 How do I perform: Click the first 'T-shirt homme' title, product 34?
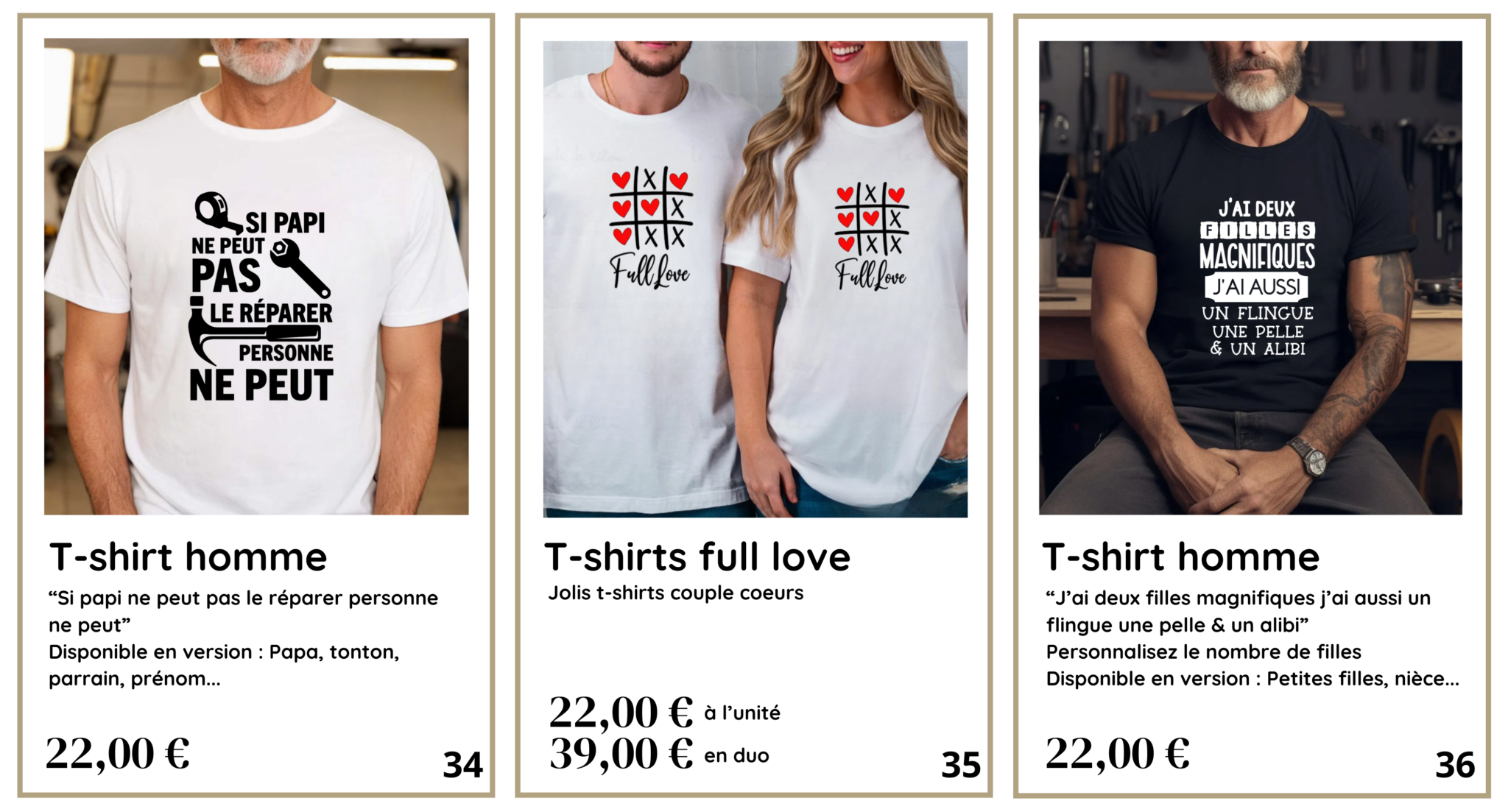(188, 557)
